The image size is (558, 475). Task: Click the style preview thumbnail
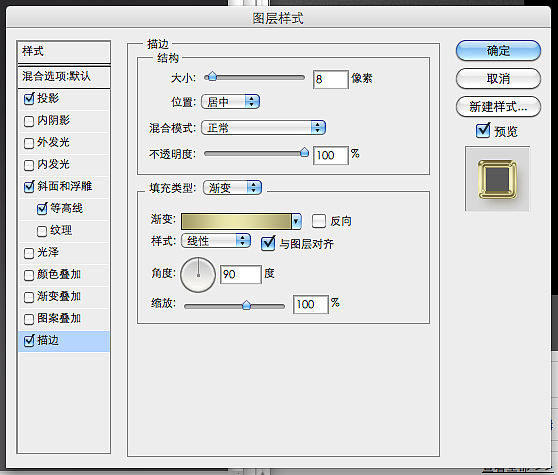(498, 179)
